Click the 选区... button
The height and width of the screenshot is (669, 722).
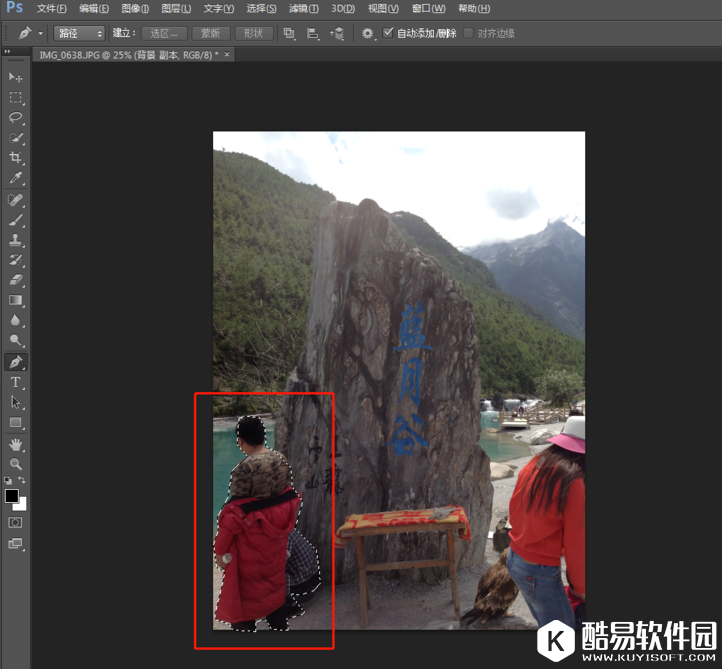point(163,33)
